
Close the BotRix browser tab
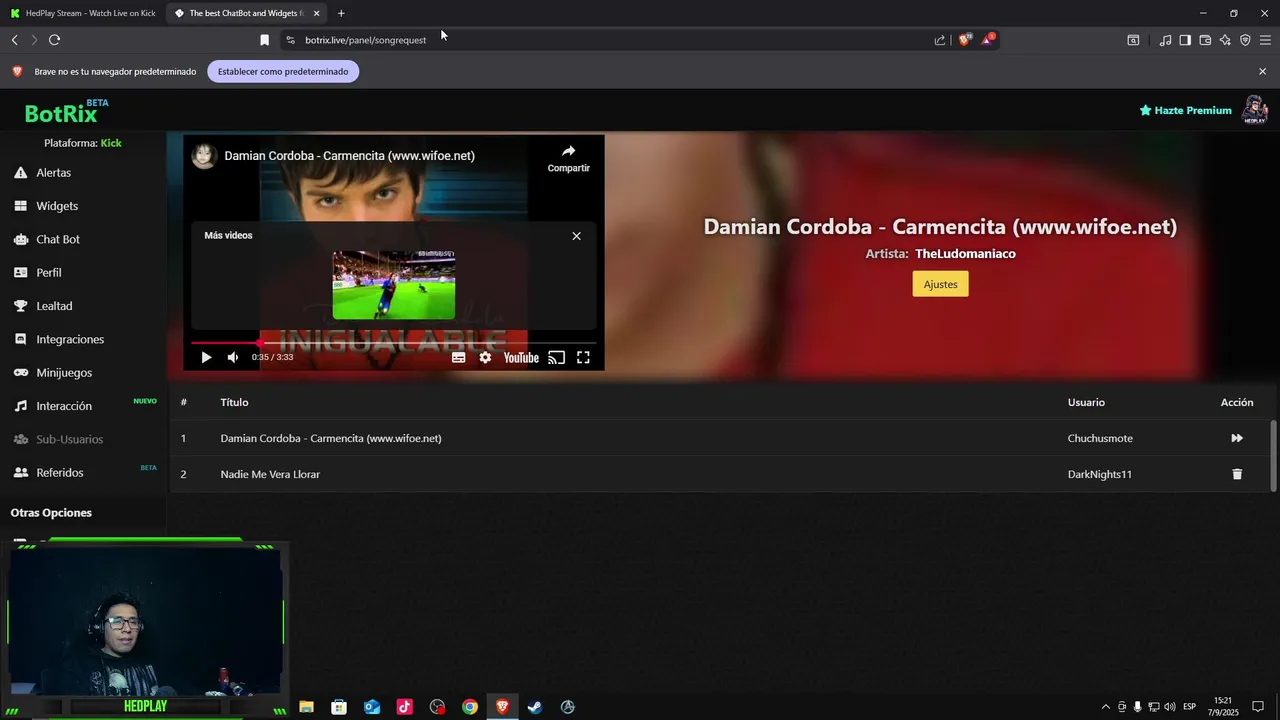317,13
